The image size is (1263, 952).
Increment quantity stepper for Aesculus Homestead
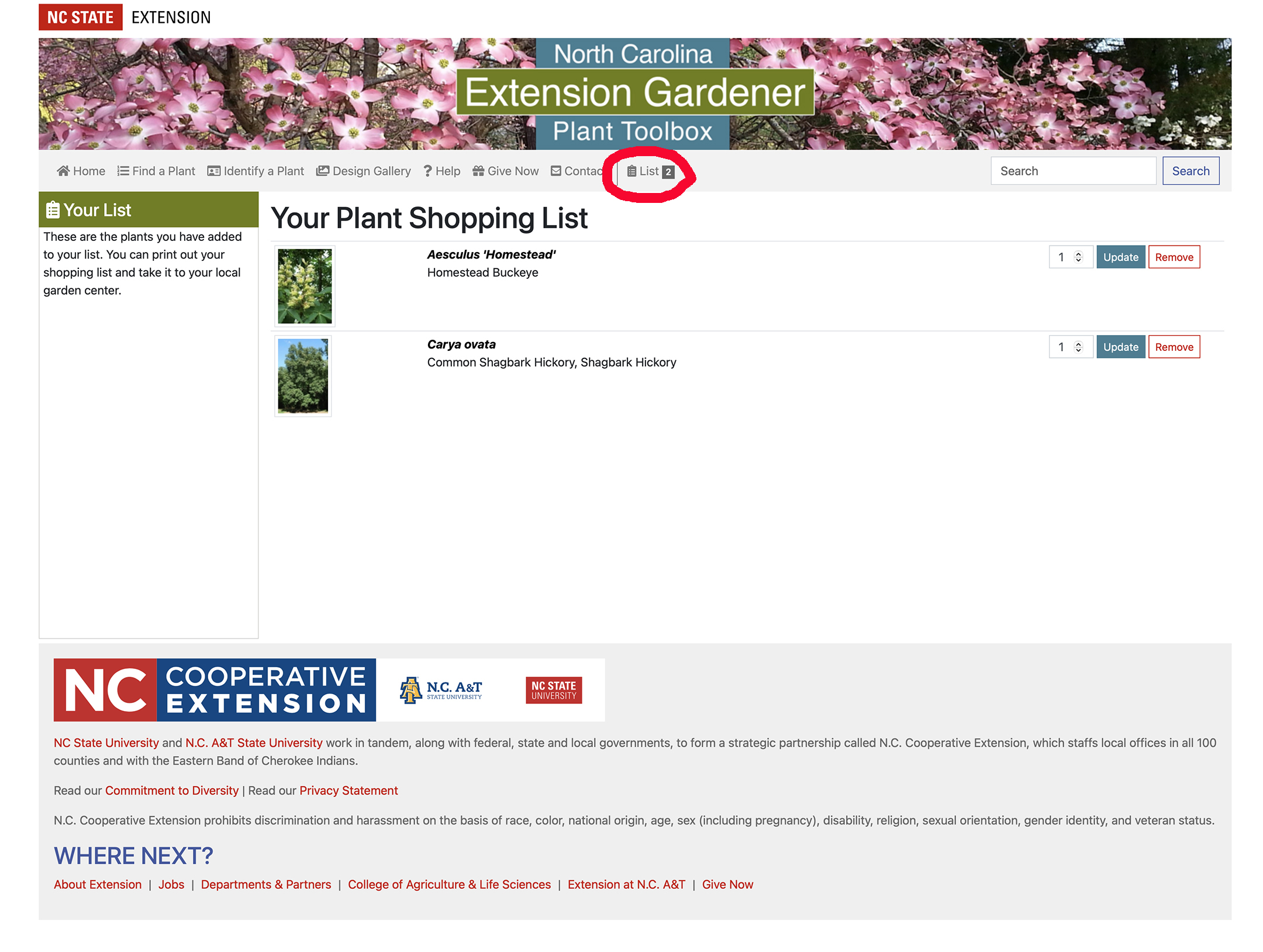click(1080, 253)
